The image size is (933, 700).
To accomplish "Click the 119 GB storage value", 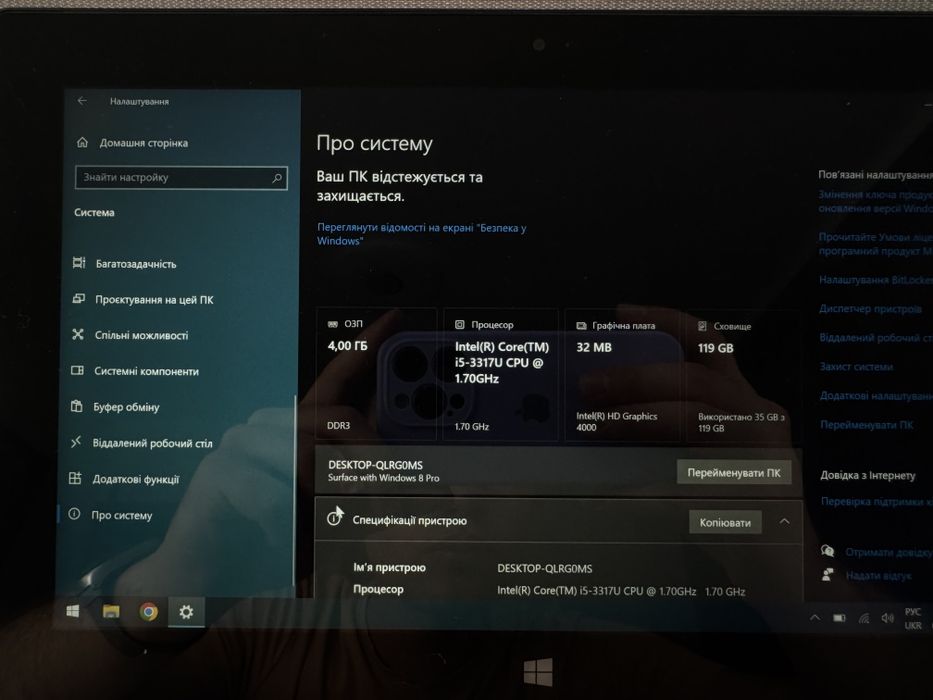I will pyautogui.click(x=716, y=348).
